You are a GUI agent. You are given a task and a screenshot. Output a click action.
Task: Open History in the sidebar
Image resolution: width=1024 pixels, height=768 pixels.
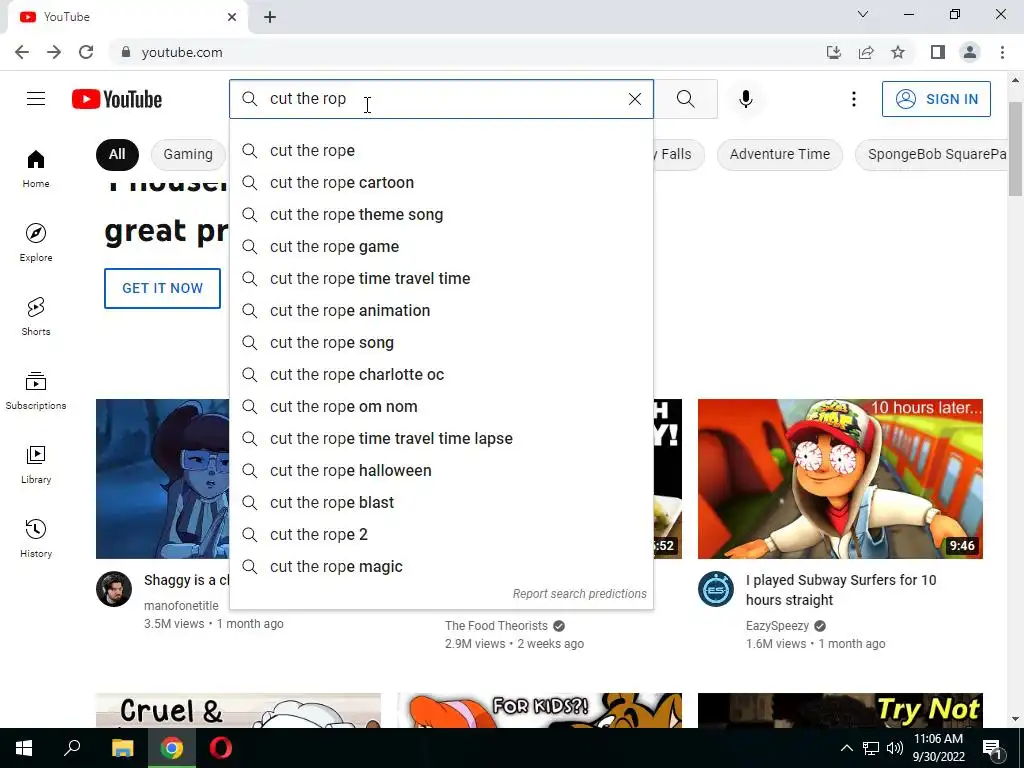click(x=36, y=538)
